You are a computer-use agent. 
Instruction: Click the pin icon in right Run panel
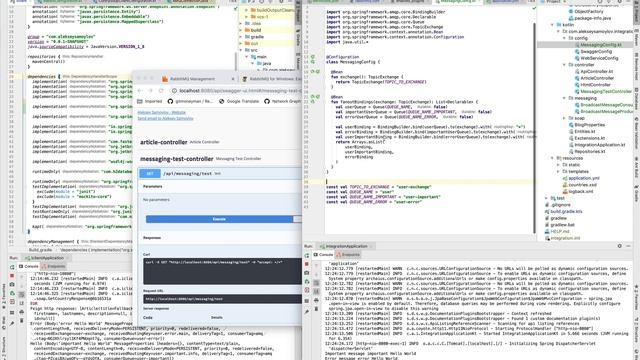pyautogui.click(x=307, y=312)
